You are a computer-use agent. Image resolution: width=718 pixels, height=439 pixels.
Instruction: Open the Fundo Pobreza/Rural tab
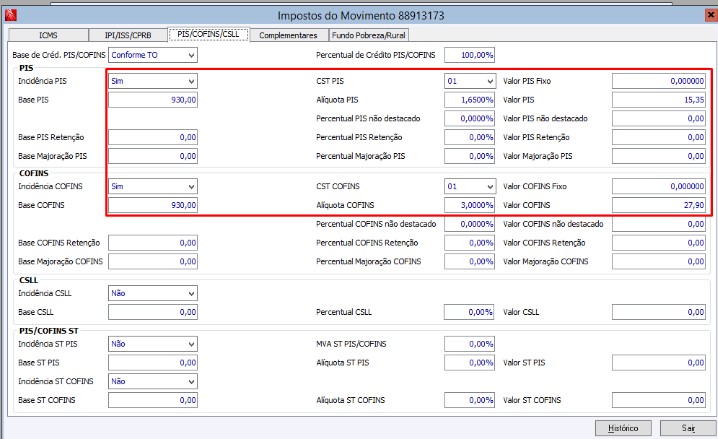click(369, 35)
